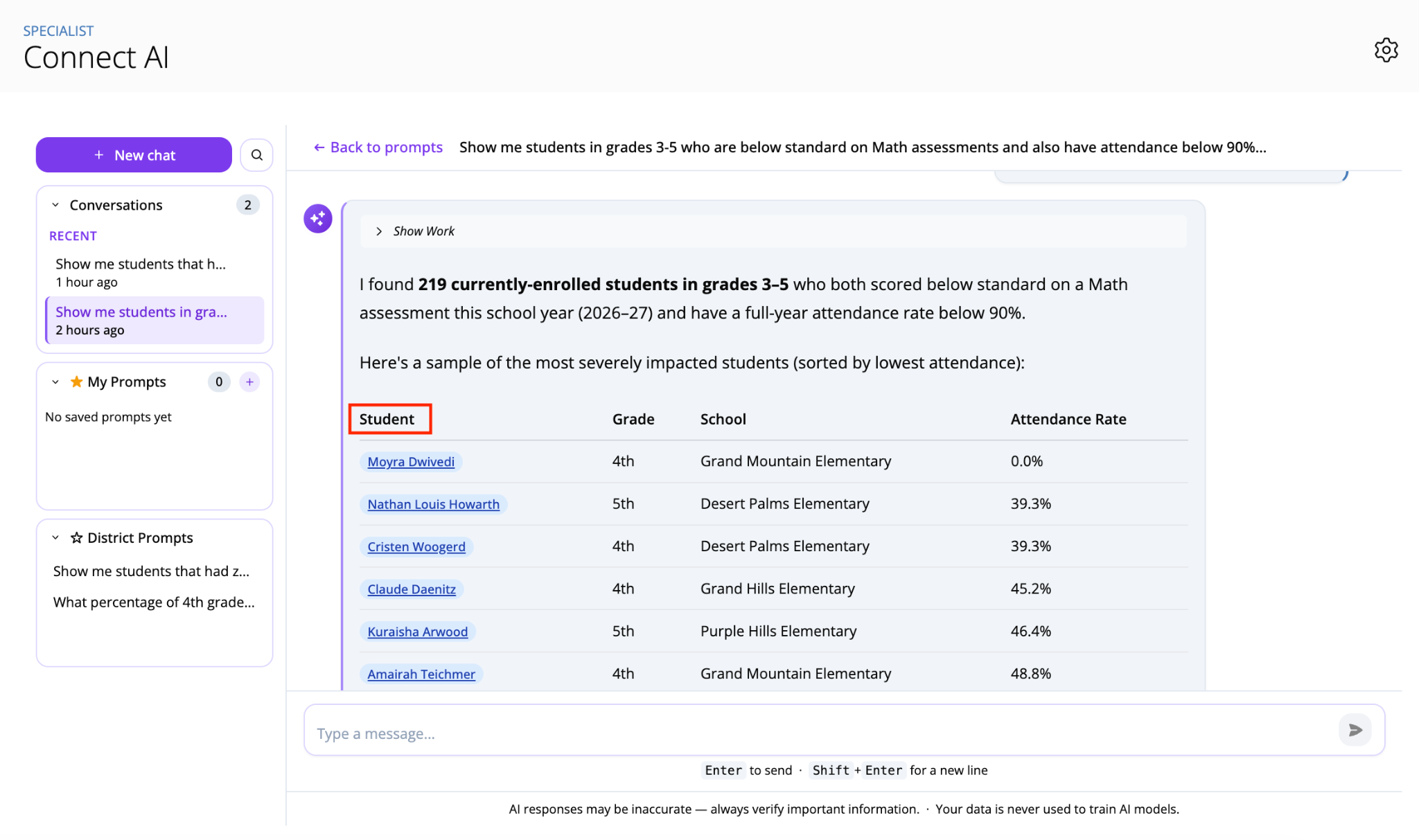
Task: Open Claude Daenitz student link
Action: (412, 589)
